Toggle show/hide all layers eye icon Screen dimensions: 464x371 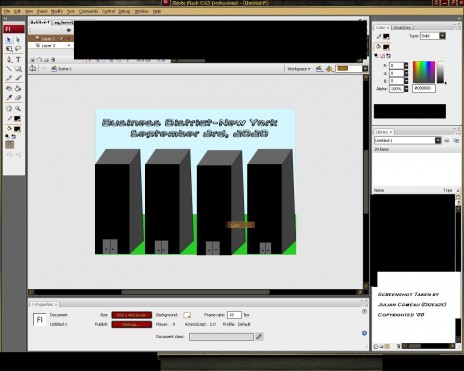(69, 30)
